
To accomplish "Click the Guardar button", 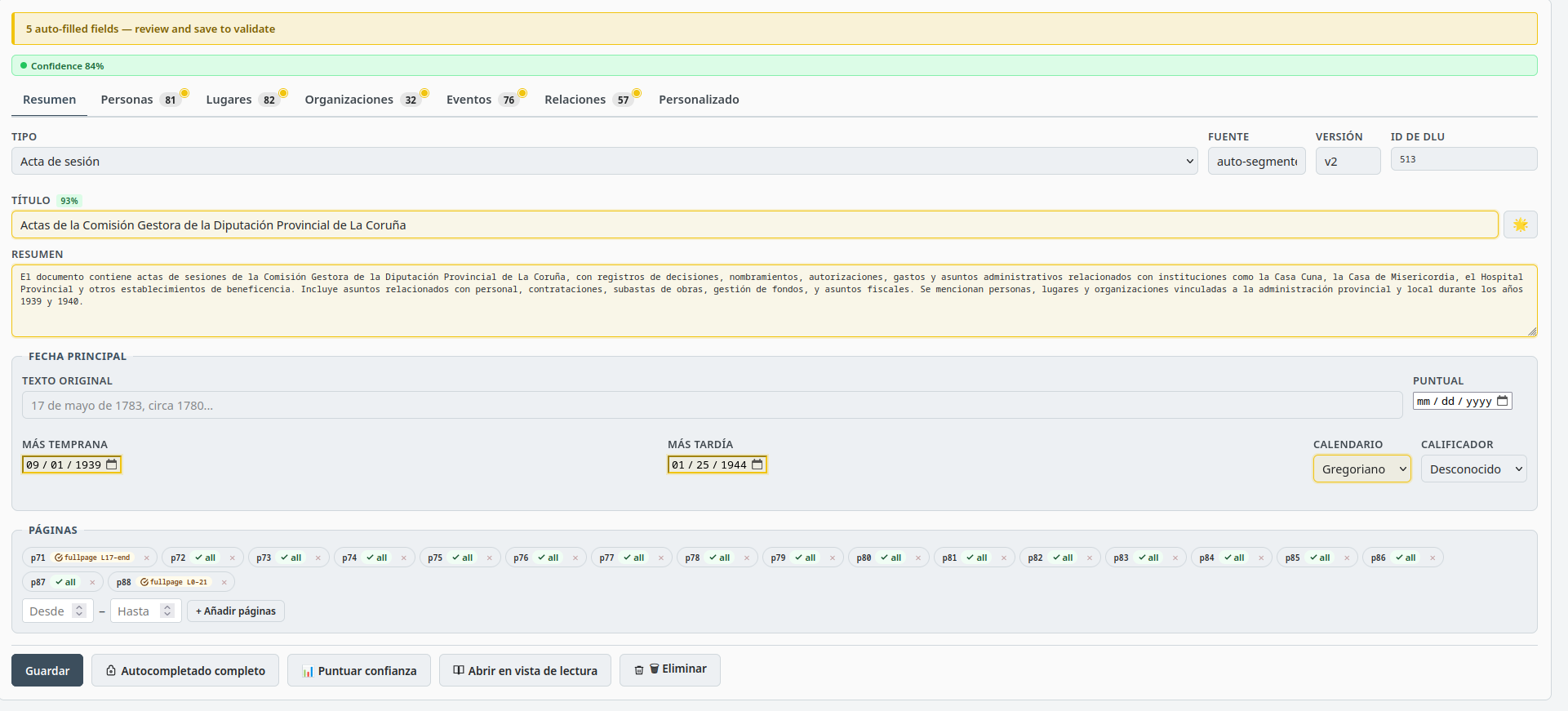I will (47, 670).
